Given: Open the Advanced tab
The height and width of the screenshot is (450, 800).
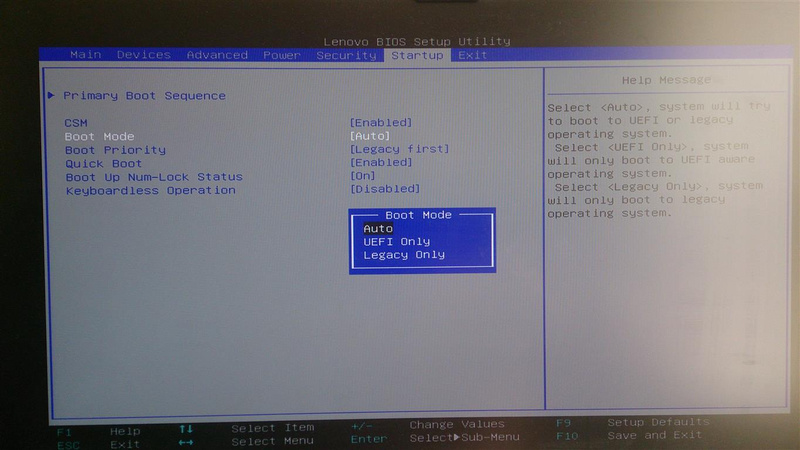Looking at the screenshot, I should tap(217, 55).
